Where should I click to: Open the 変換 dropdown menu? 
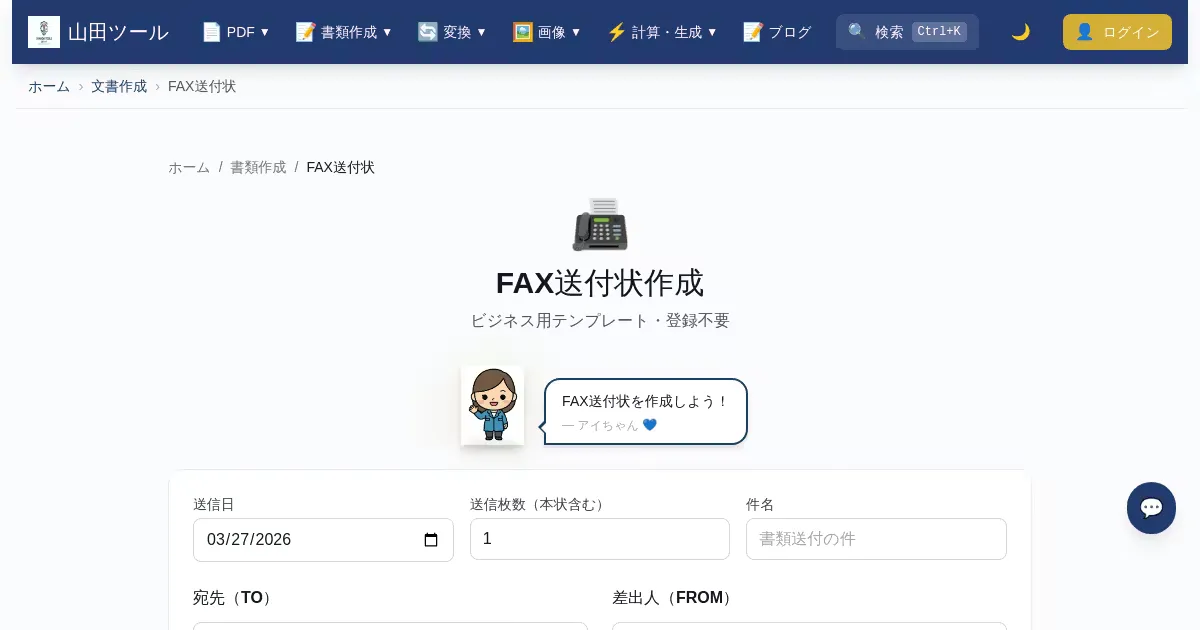point(452,32)
